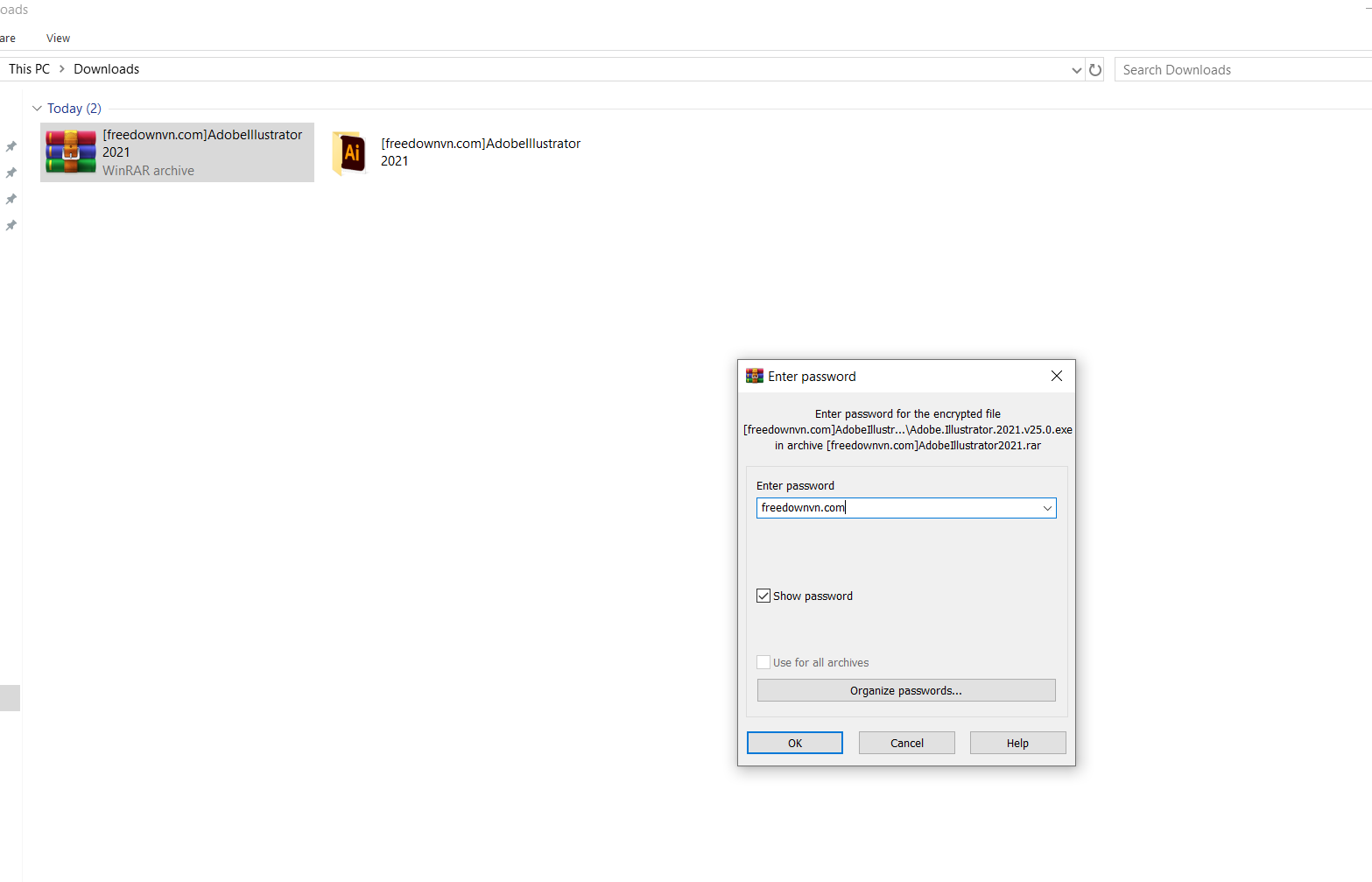The width and height of the screenshot is (1372, 882).
Task: Click the WinRAR icon in dialog title
Action: point(754,376)
